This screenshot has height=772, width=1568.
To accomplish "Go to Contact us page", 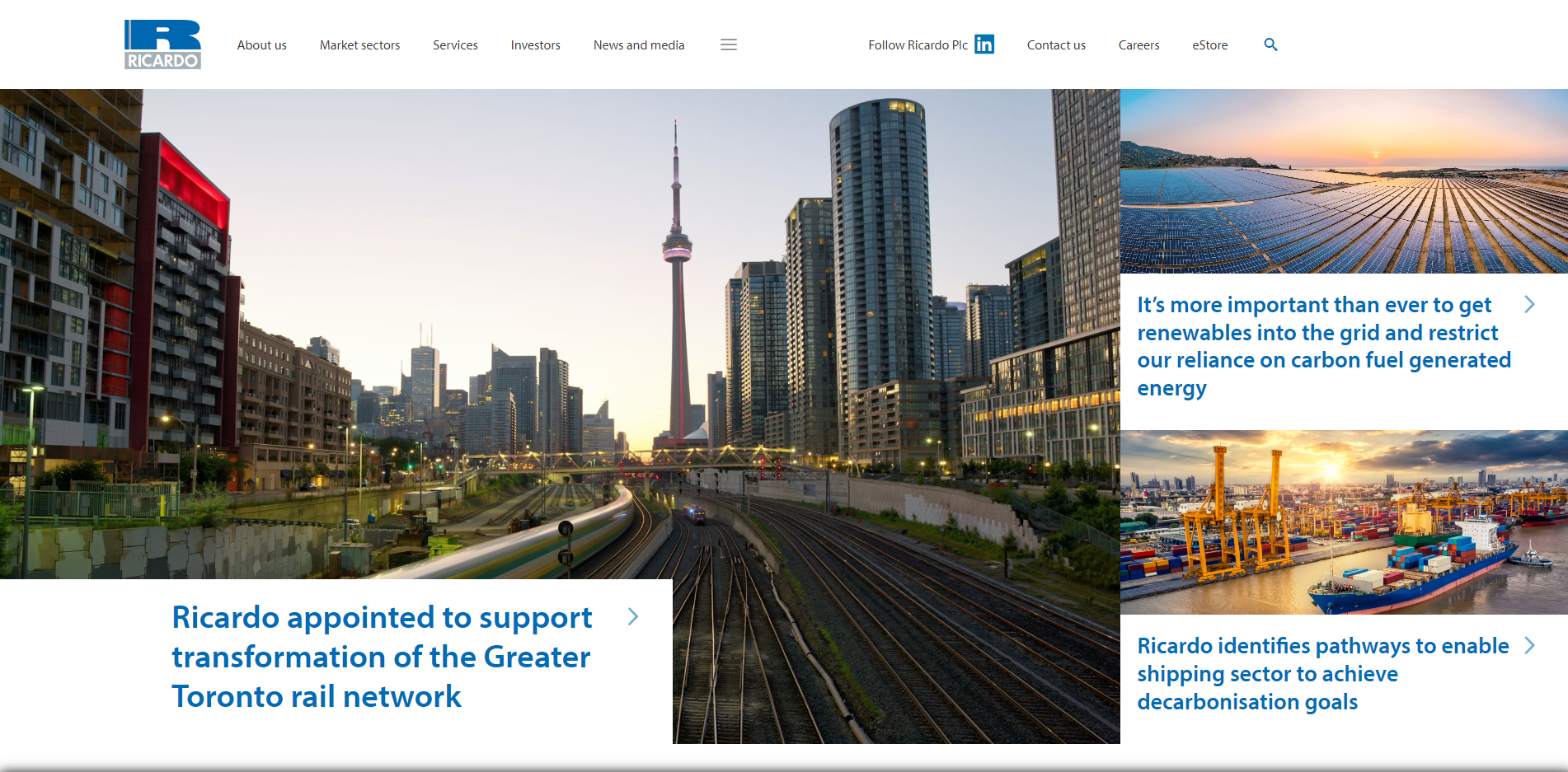I will click(1056, 45).
